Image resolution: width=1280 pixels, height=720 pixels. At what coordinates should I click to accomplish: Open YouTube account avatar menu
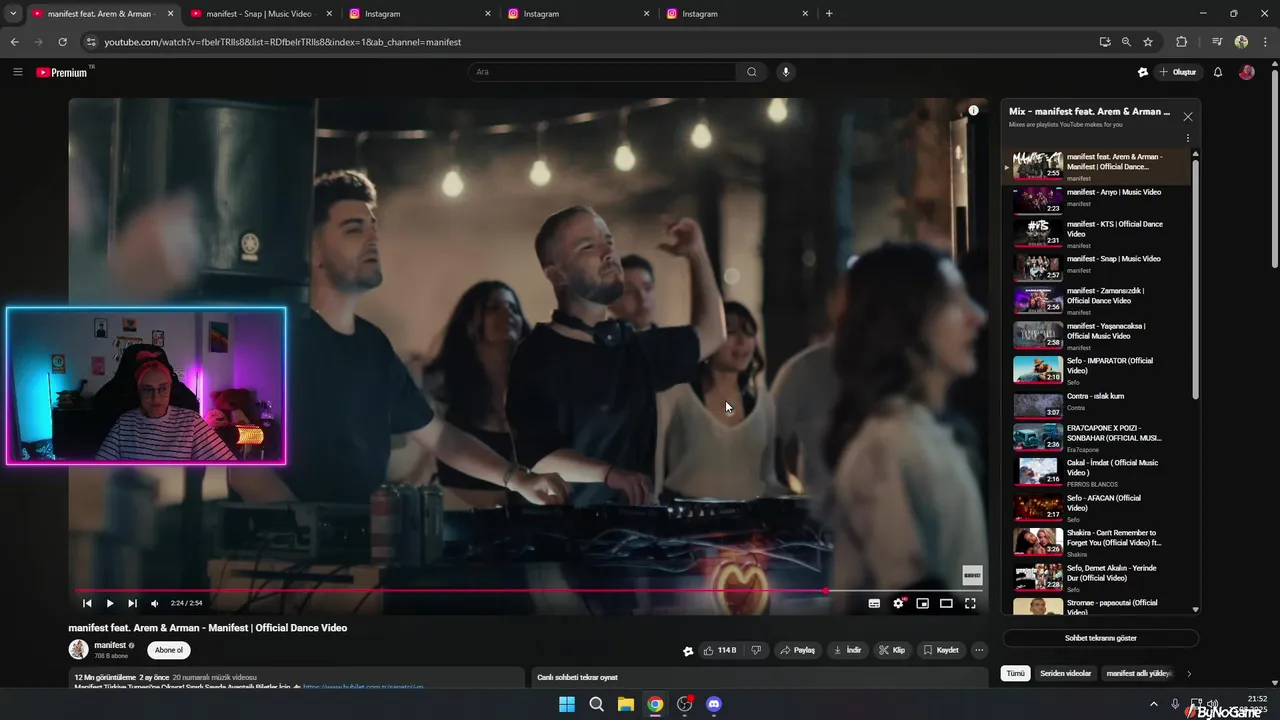click(x=1246, y=72)
